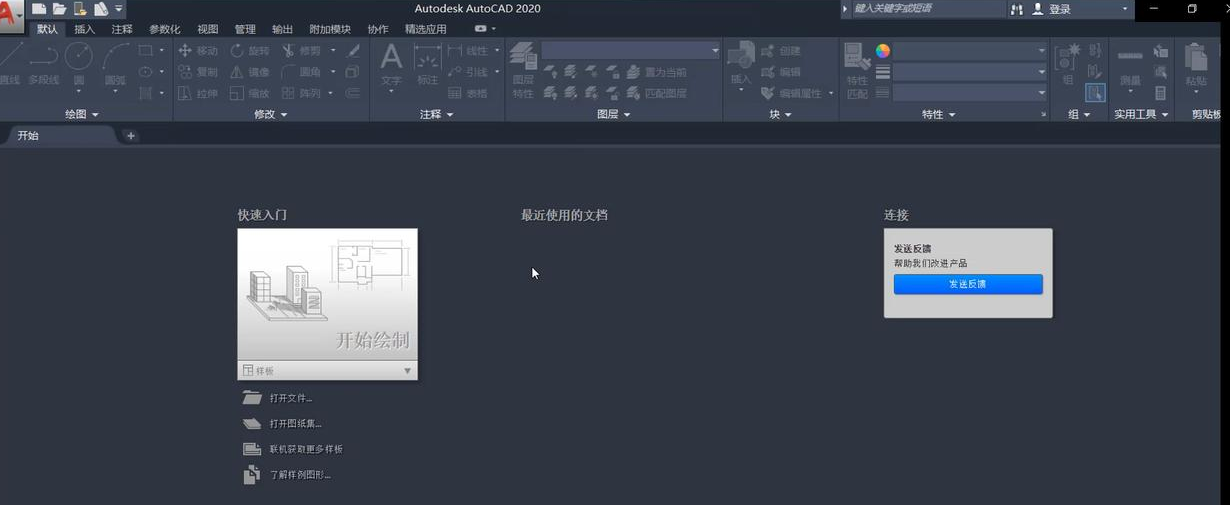The height and width of the screenshot is (505, 1230).
Task: Select the Scale (缩放) tool
Action: 249,93
